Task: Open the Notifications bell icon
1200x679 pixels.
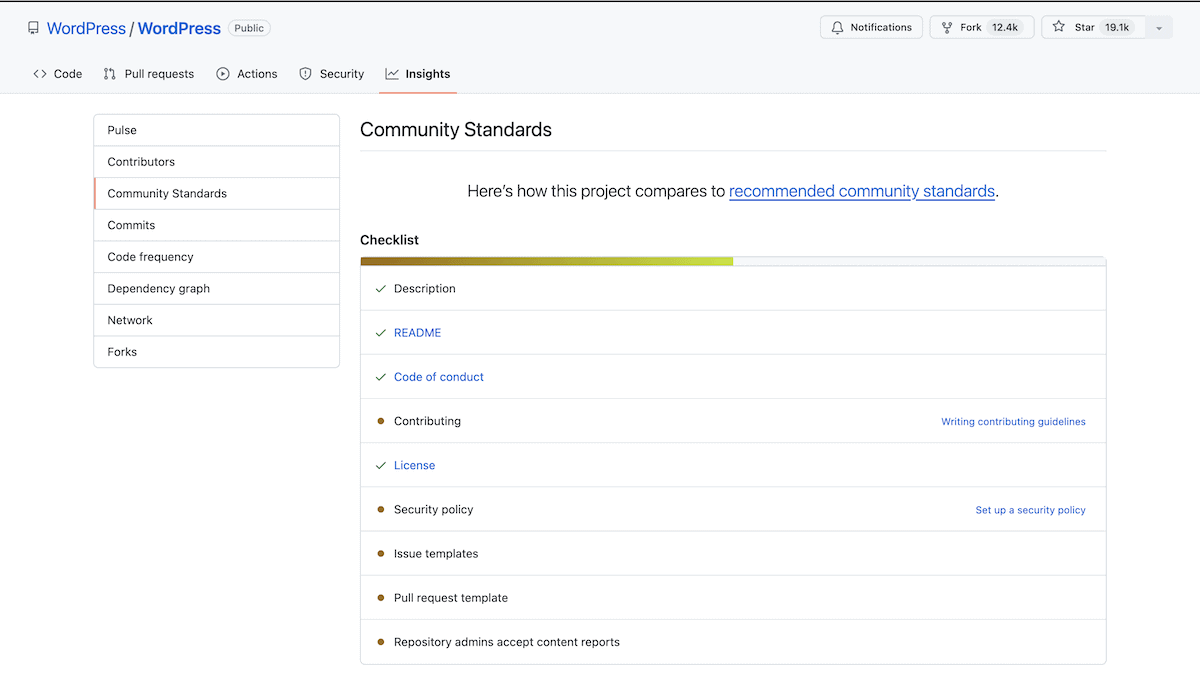Action: [x=837, y=27]
